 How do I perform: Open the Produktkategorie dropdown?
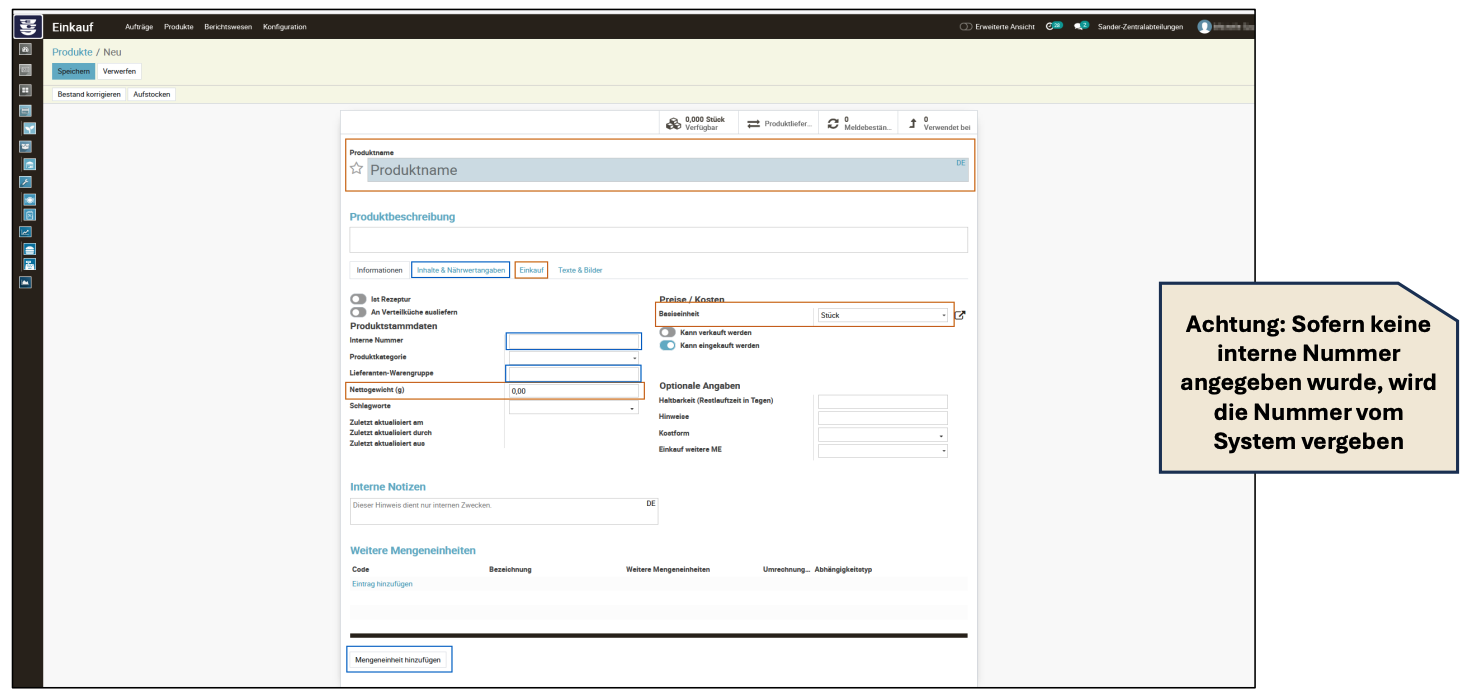573,357
